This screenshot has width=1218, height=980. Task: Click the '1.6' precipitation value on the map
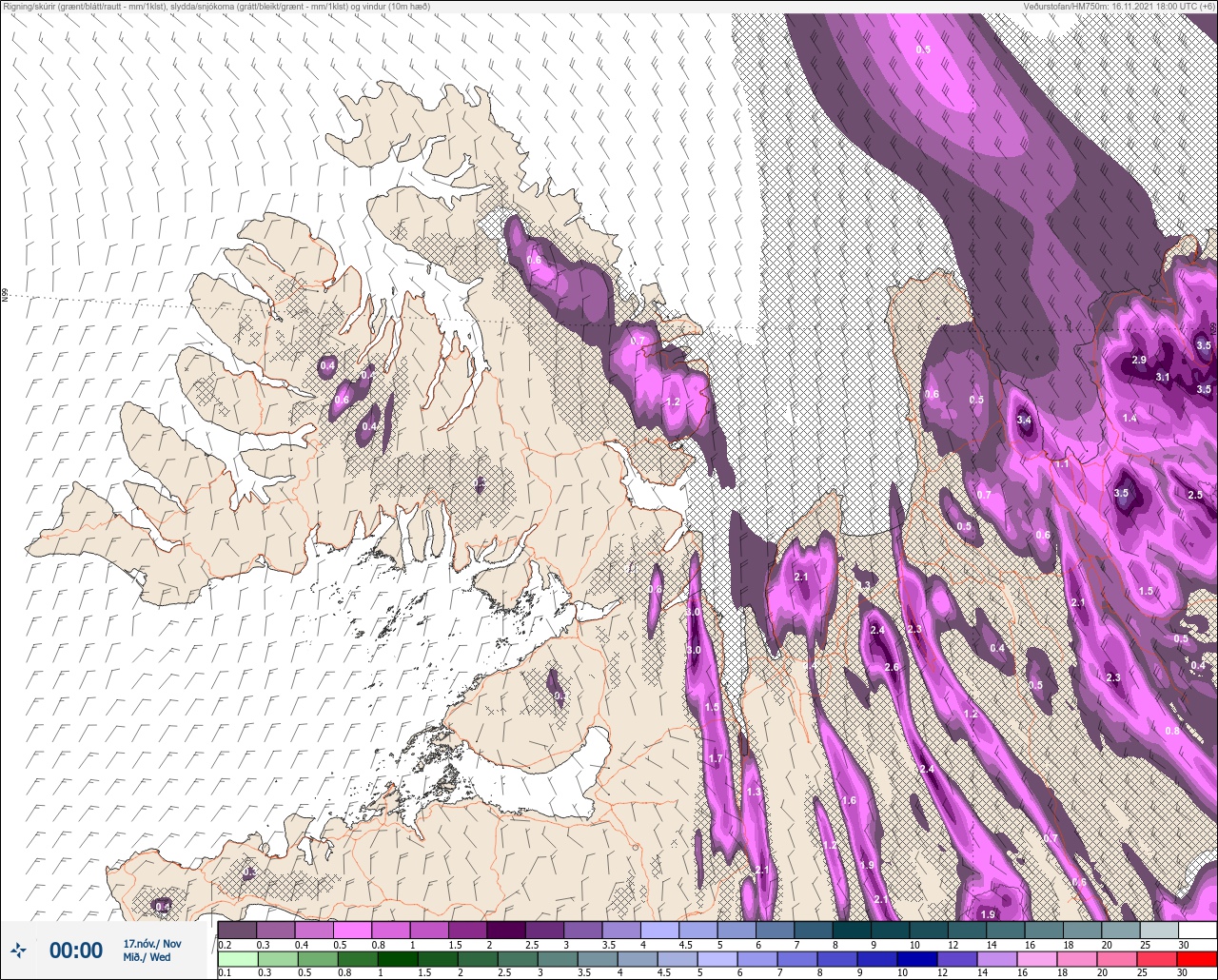849,800
